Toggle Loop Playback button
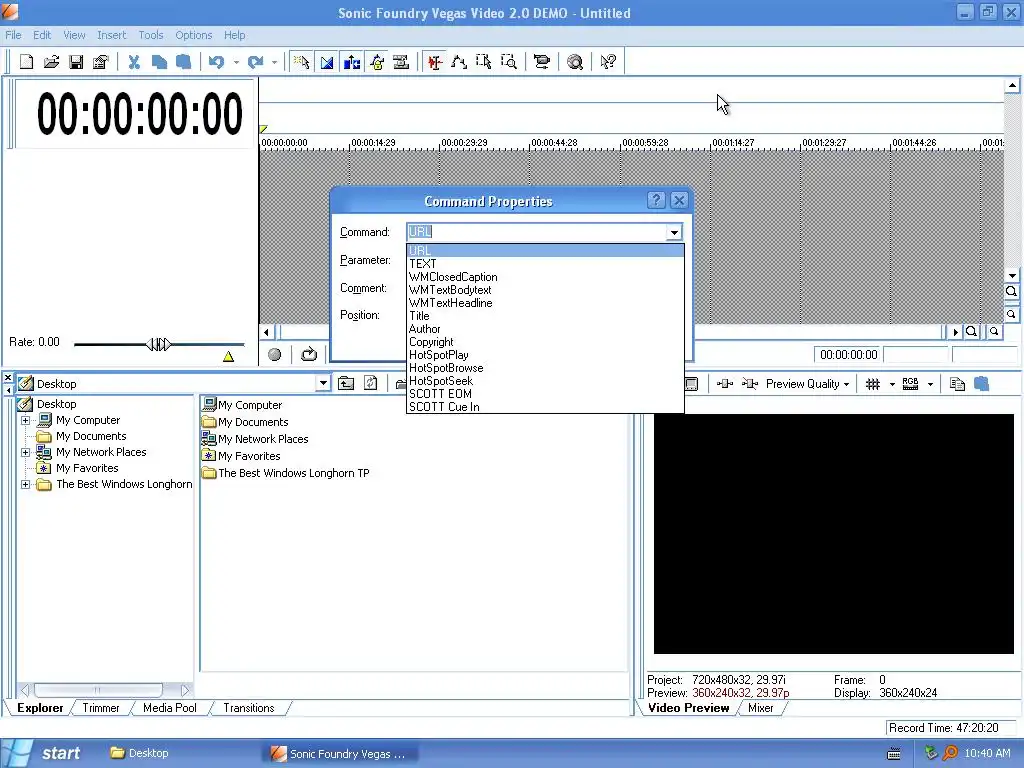Screen dimensions: 1024x768 (x=309, y=355)
